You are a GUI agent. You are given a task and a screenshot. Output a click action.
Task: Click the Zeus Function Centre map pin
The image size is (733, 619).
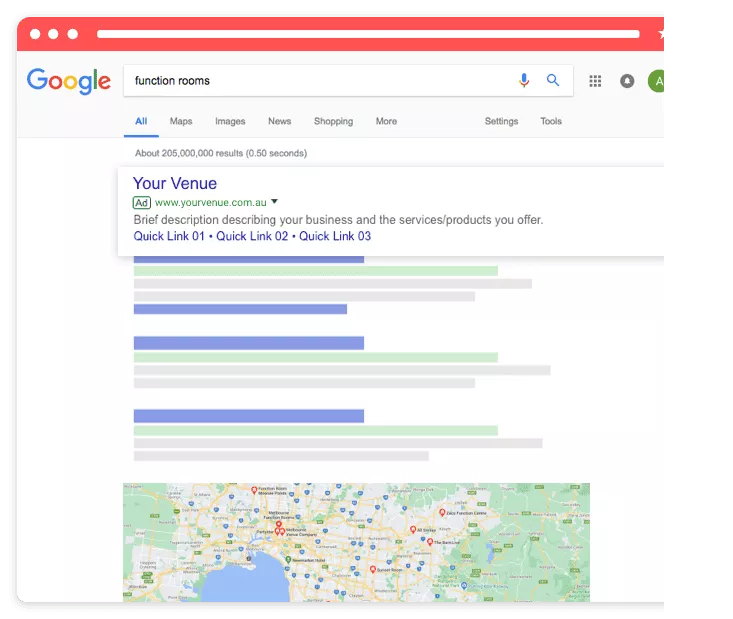click(x=442, y=512)
